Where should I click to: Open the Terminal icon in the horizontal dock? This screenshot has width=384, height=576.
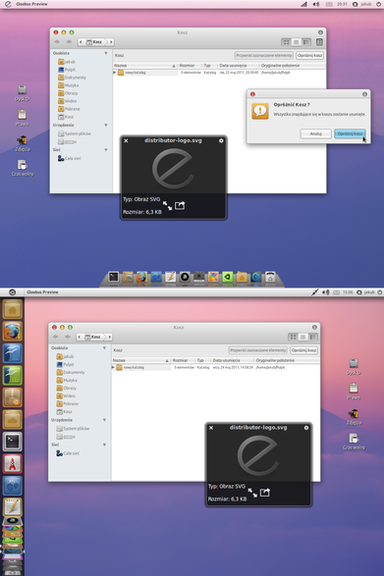click(114, 277)
